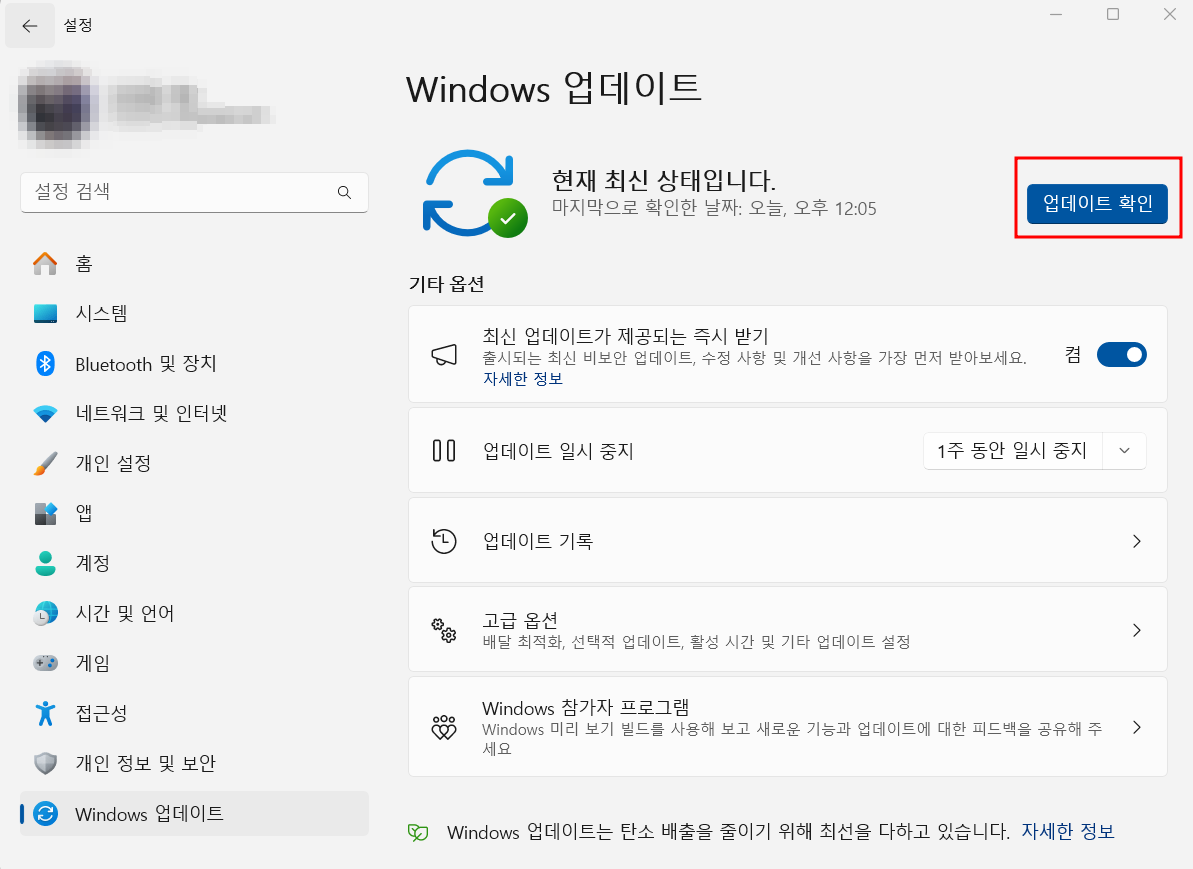Click the pause icon next to 업데이트 일시 중지
Image resolution: width=1193 pixels, height=869 pixels.
444,450
